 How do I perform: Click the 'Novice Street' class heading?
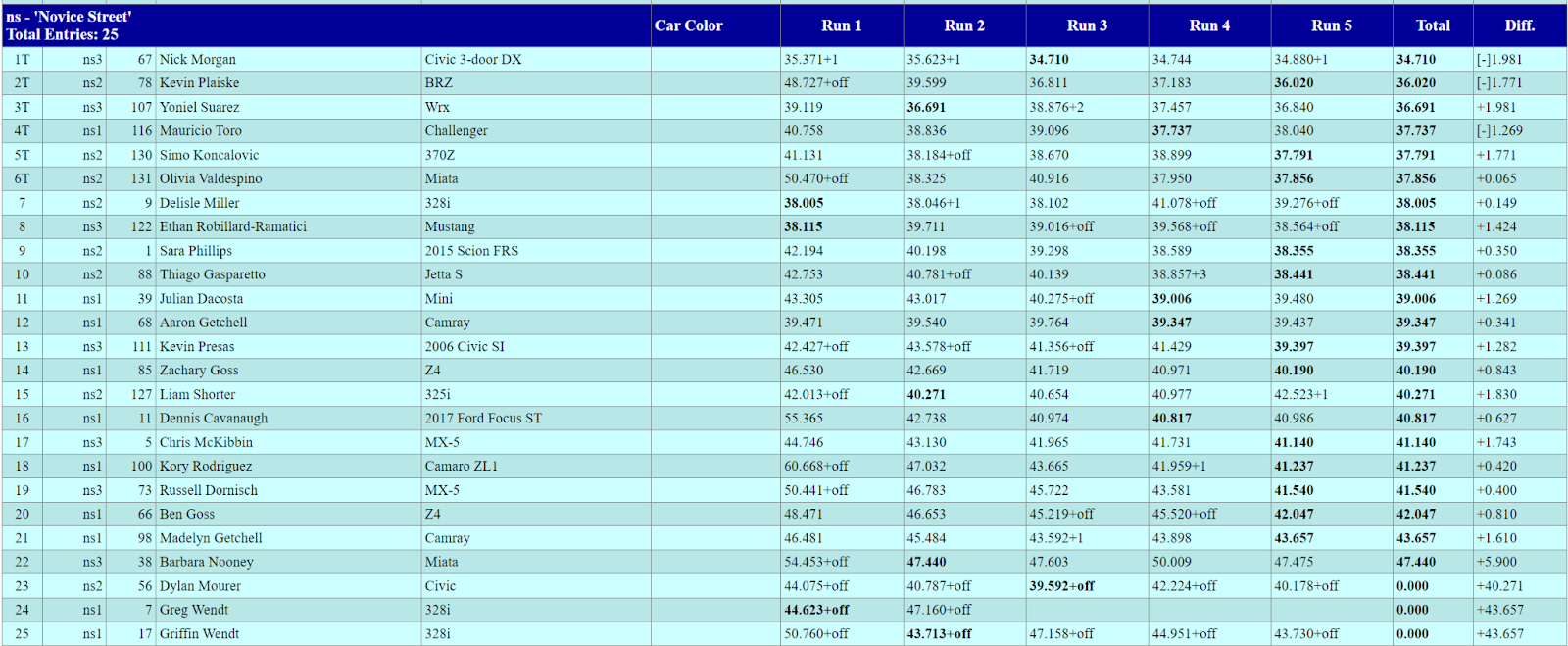pos(69,17)
